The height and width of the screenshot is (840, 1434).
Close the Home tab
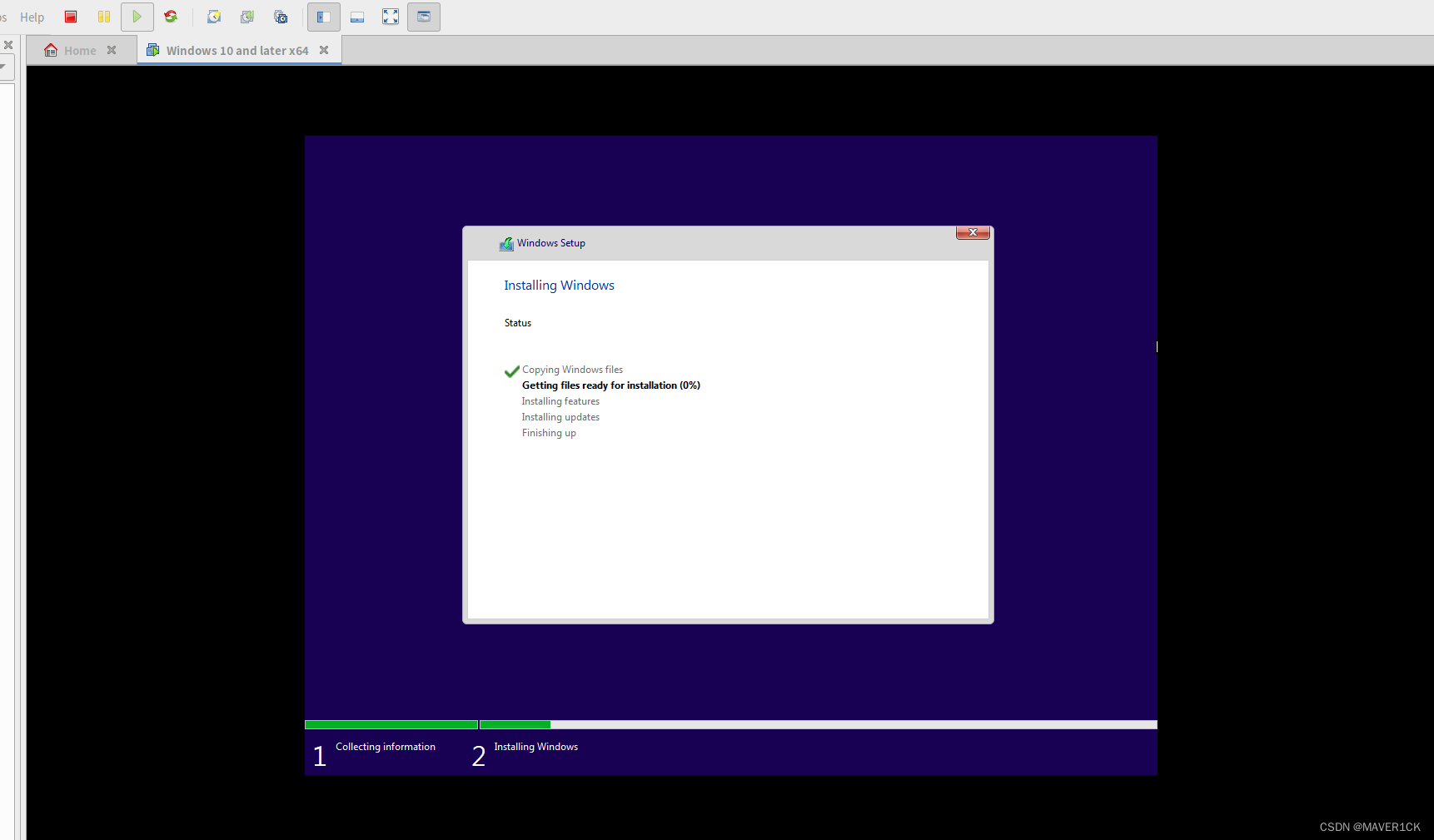[112, 50]
